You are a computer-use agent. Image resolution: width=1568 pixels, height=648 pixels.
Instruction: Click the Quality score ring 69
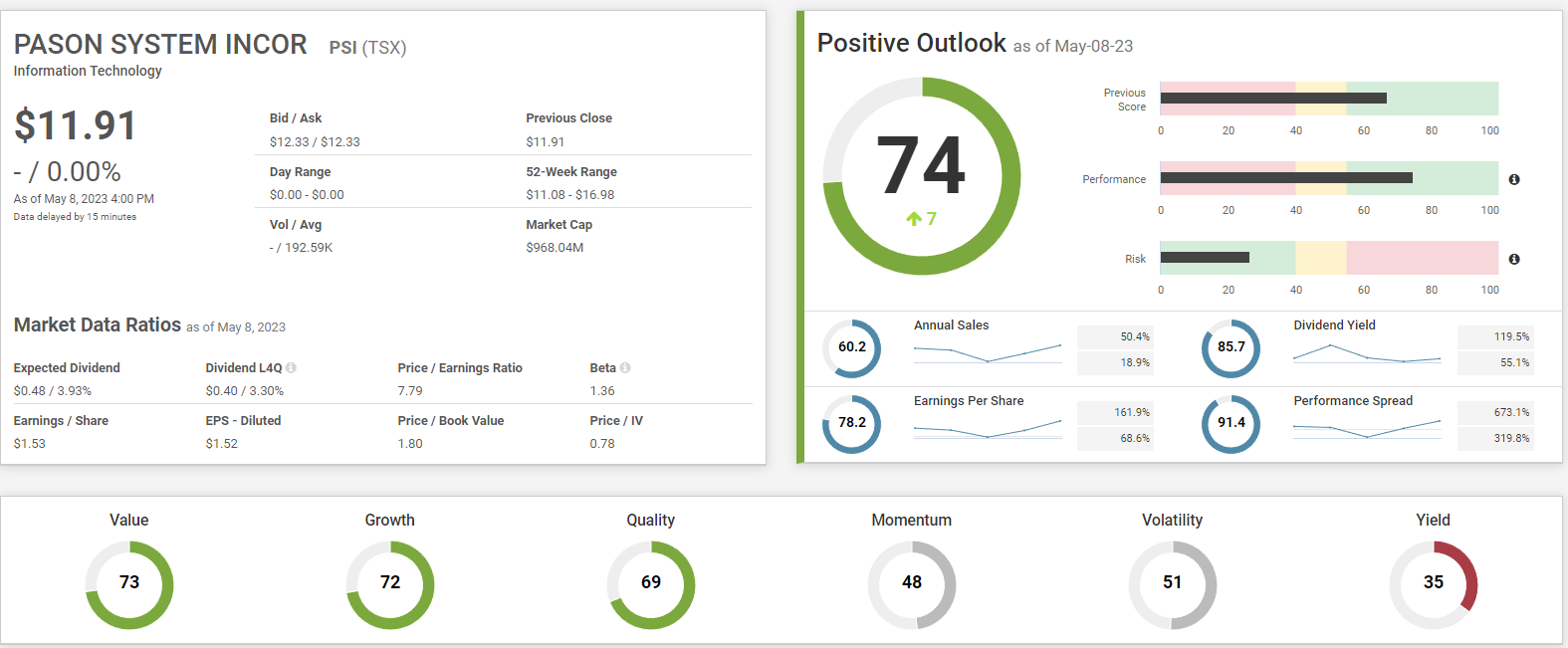[x=651, y=584]
